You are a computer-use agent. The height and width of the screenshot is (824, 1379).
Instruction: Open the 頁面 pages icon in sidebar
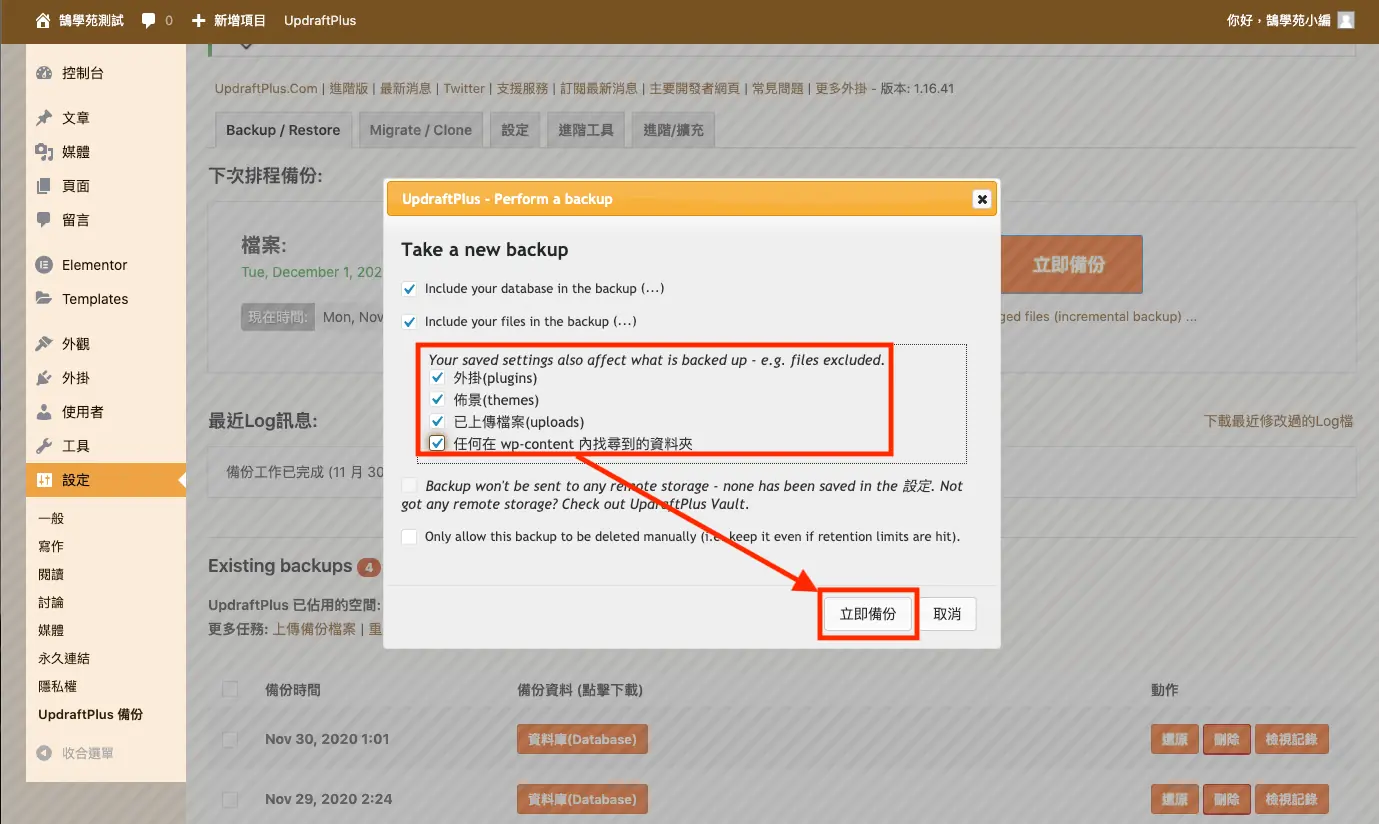point(44,186)
